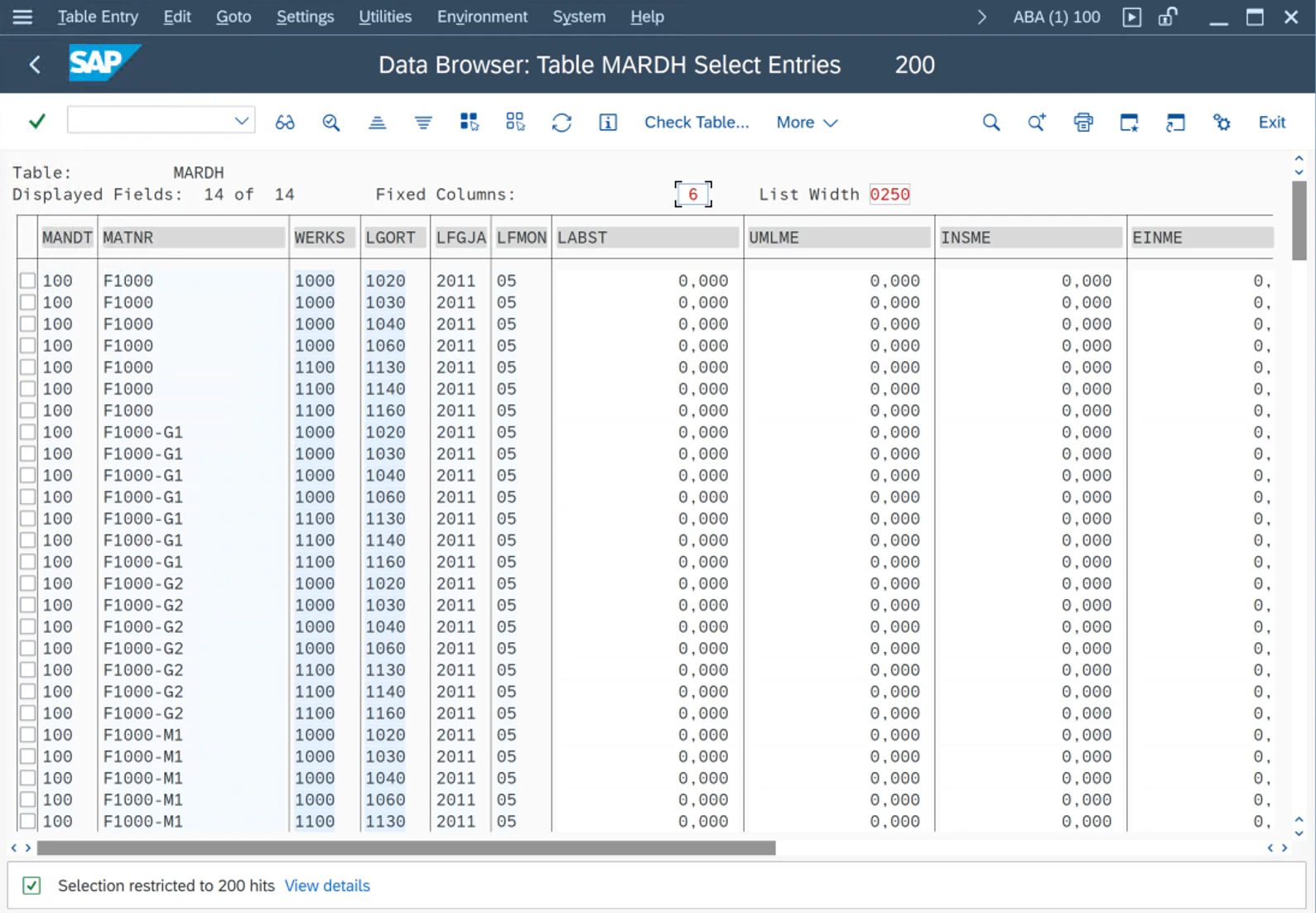
Task: Click the LFGJA column header
Action: [460, 238]
